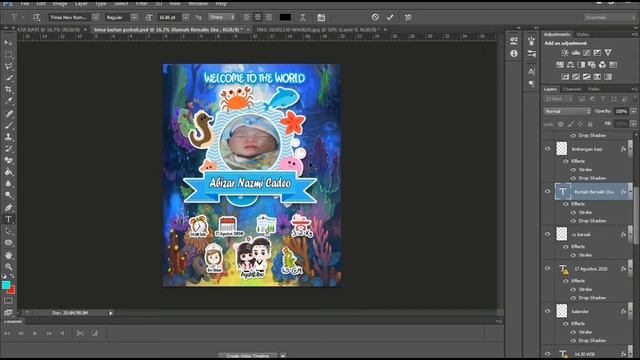Hide the 'Rumah Bersalin Ibu' text layer

pyautogui.click(x=547, y=191)
